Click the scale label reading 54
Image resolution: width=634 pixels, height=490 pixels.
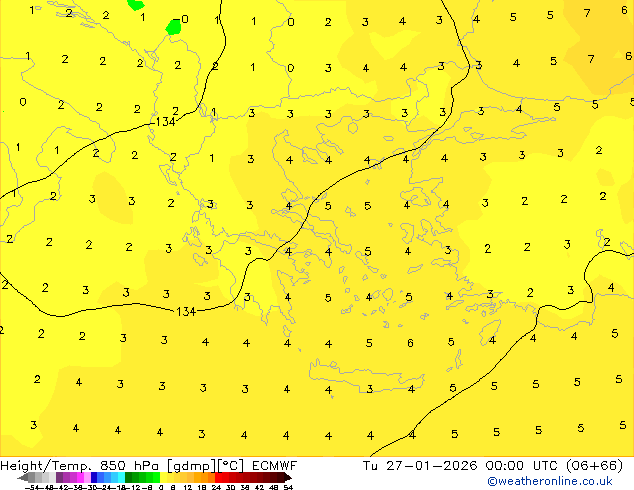coord(287,487)
